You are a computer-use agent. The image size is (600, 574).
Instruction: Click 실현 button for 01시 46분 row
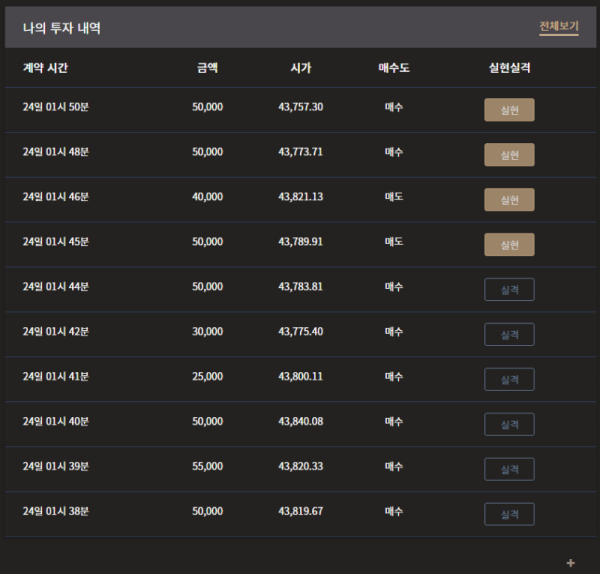pos(509,199)
